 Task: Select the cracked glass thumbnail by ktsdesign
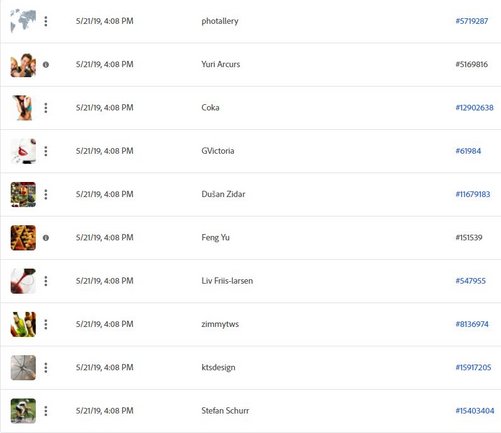click(x=23, y=368)
